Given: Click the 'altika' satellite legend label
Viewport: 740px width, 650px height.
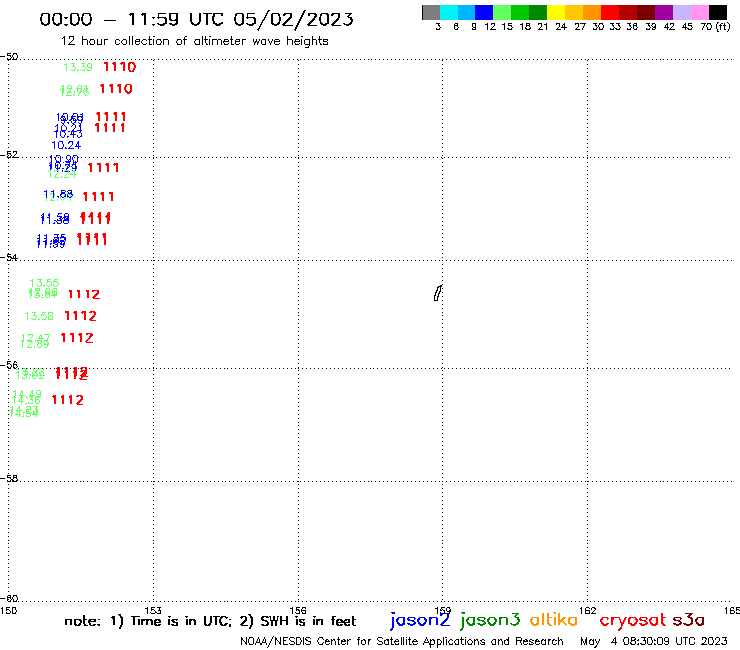Looking at the screenshot, I should click(x=554, y=619).
